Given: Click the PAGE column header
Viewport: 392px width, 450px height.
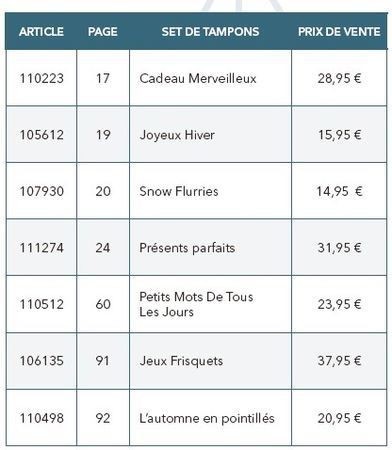Looking at the screenshot, I should [x=103, y=32].
